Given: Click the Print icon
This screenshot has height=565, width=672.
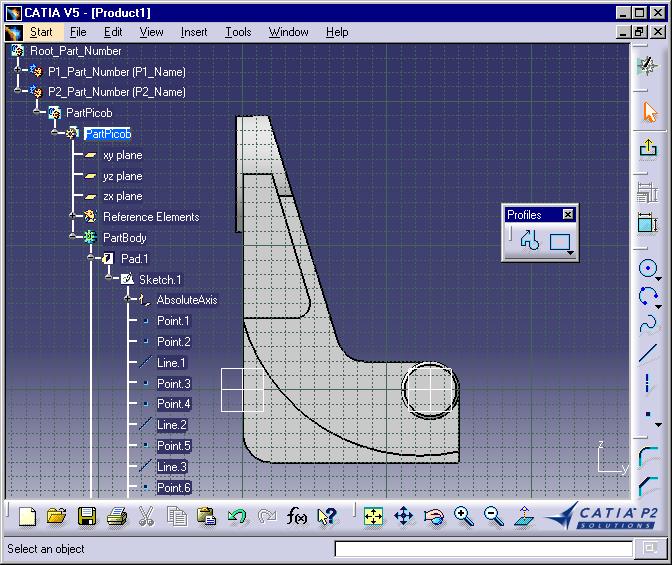Looking at the screenshot, I should click(117, 516).
